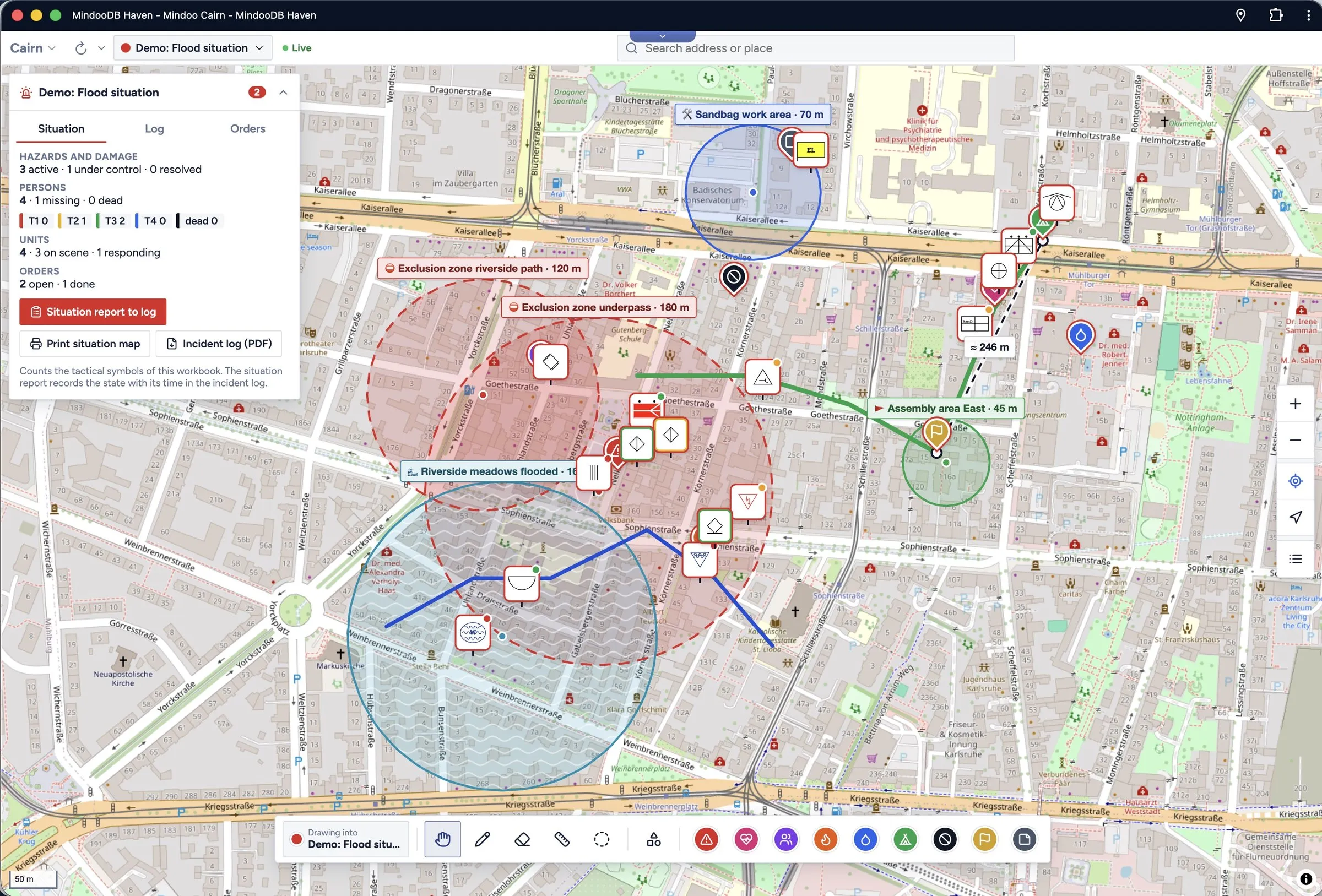Click Print situation map button
The image size is (1322, 896).
85,344
